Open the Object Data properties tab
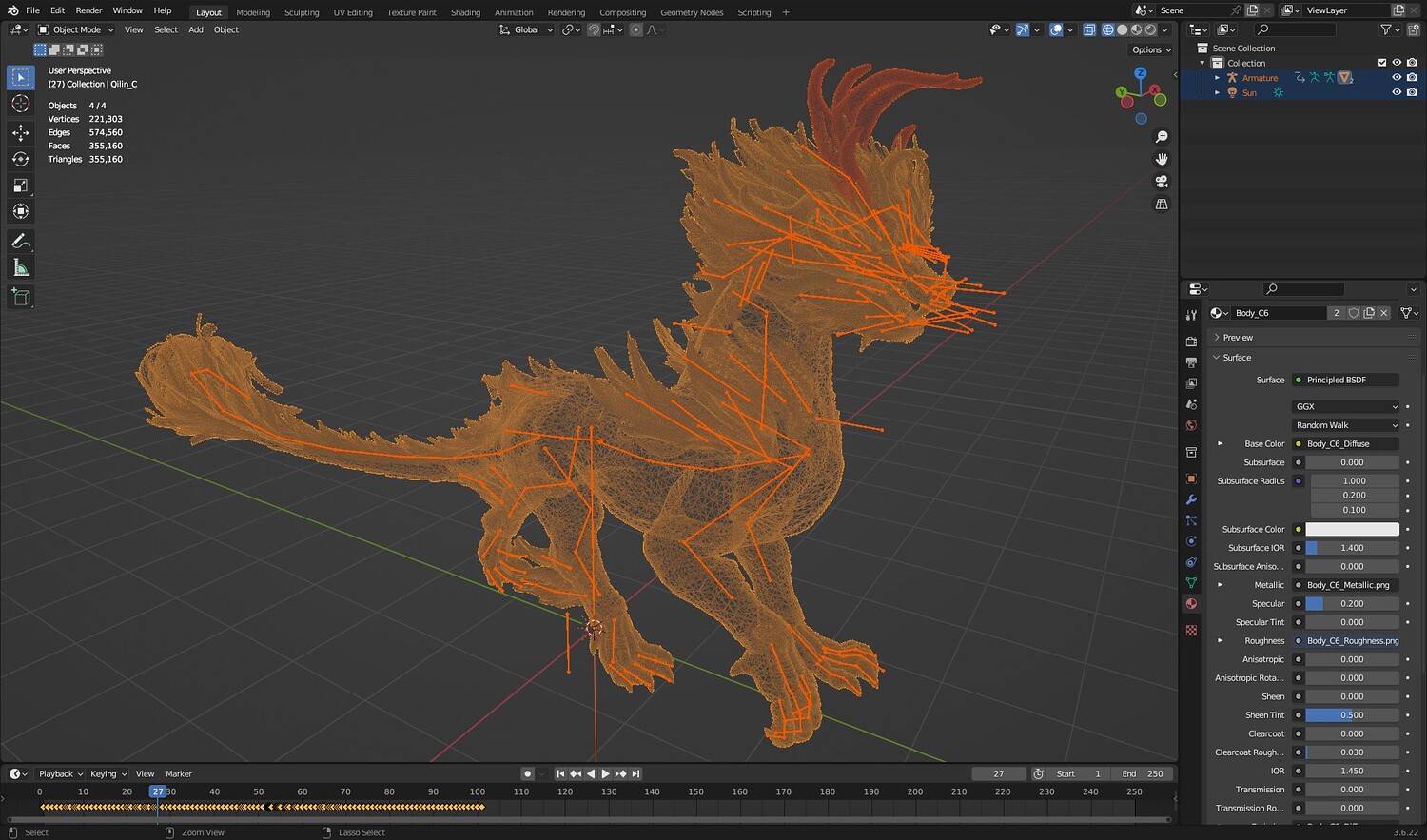The width and height of the screenshot is (1427, 840). pos(1191,582)
